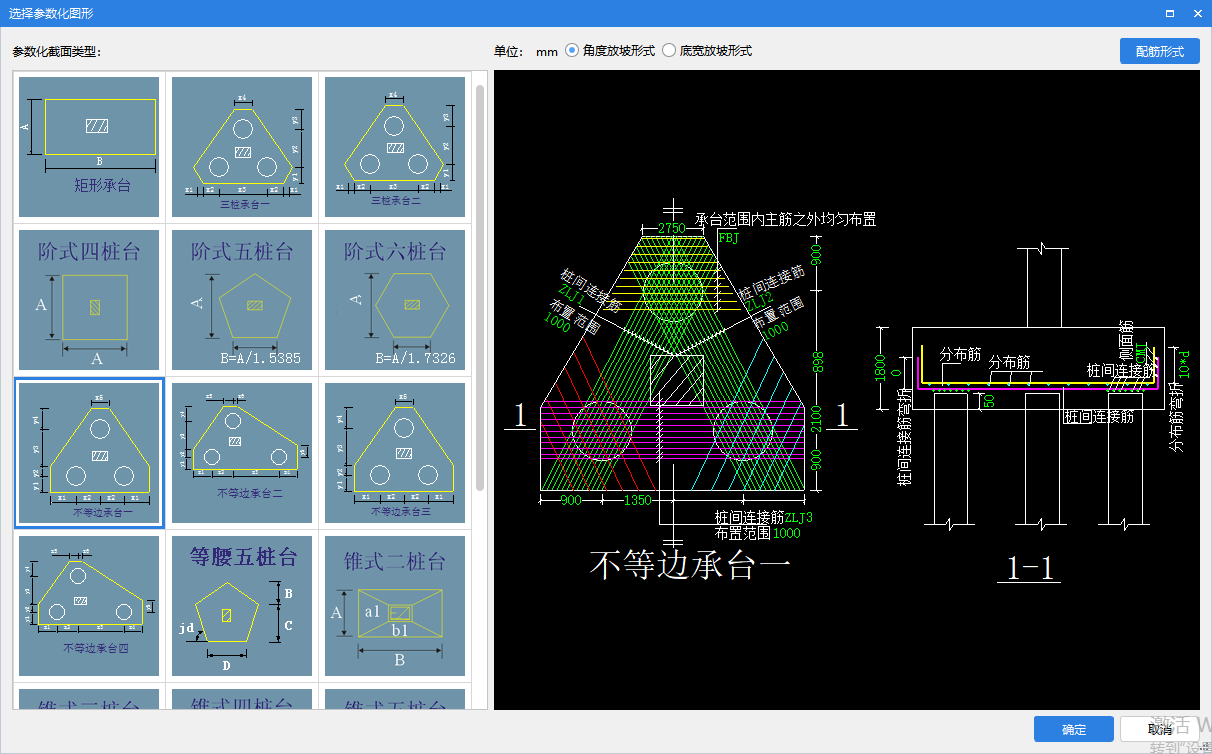Pick the 阶式五桩台 thumbnail
The height and width of the screenshot is (754, 1212).
[242, 300]
